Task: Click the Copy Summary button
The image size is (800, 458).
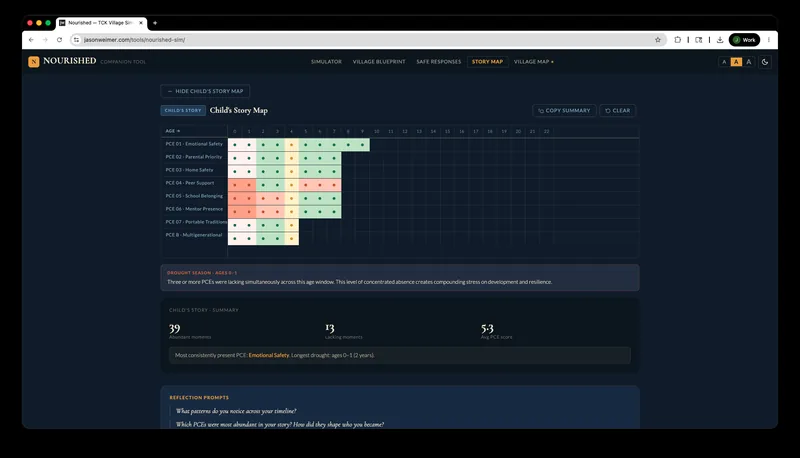Action: pos(564,111)
